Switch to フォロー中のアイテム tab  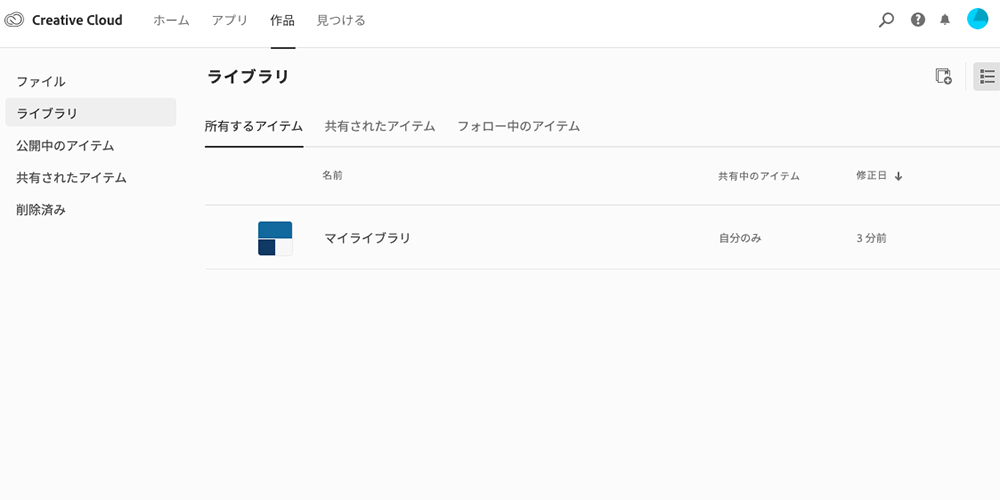tap(518, 126)
